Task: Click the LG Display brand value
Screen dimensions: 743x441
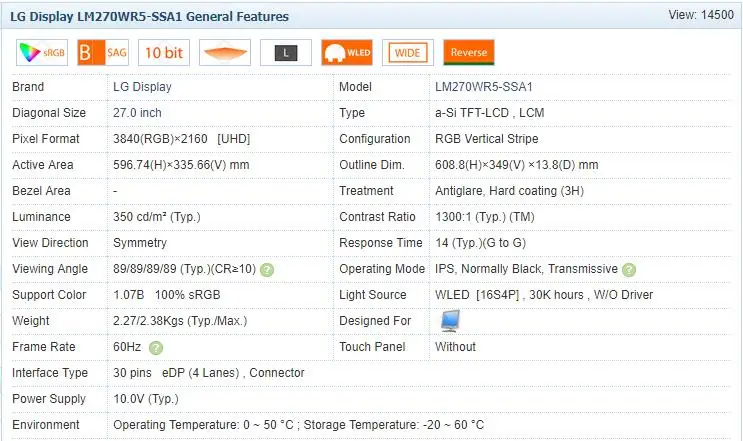Action: click(143, 87)
